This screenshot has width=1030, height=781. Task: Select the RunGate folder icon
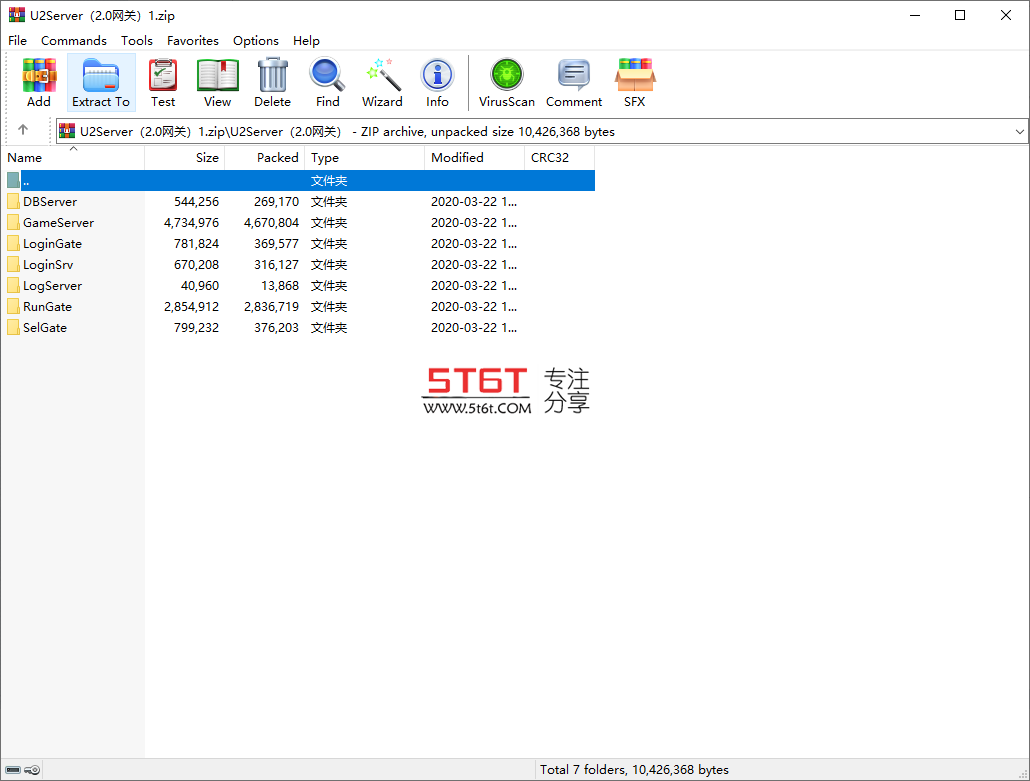click(x=13, y=307)
